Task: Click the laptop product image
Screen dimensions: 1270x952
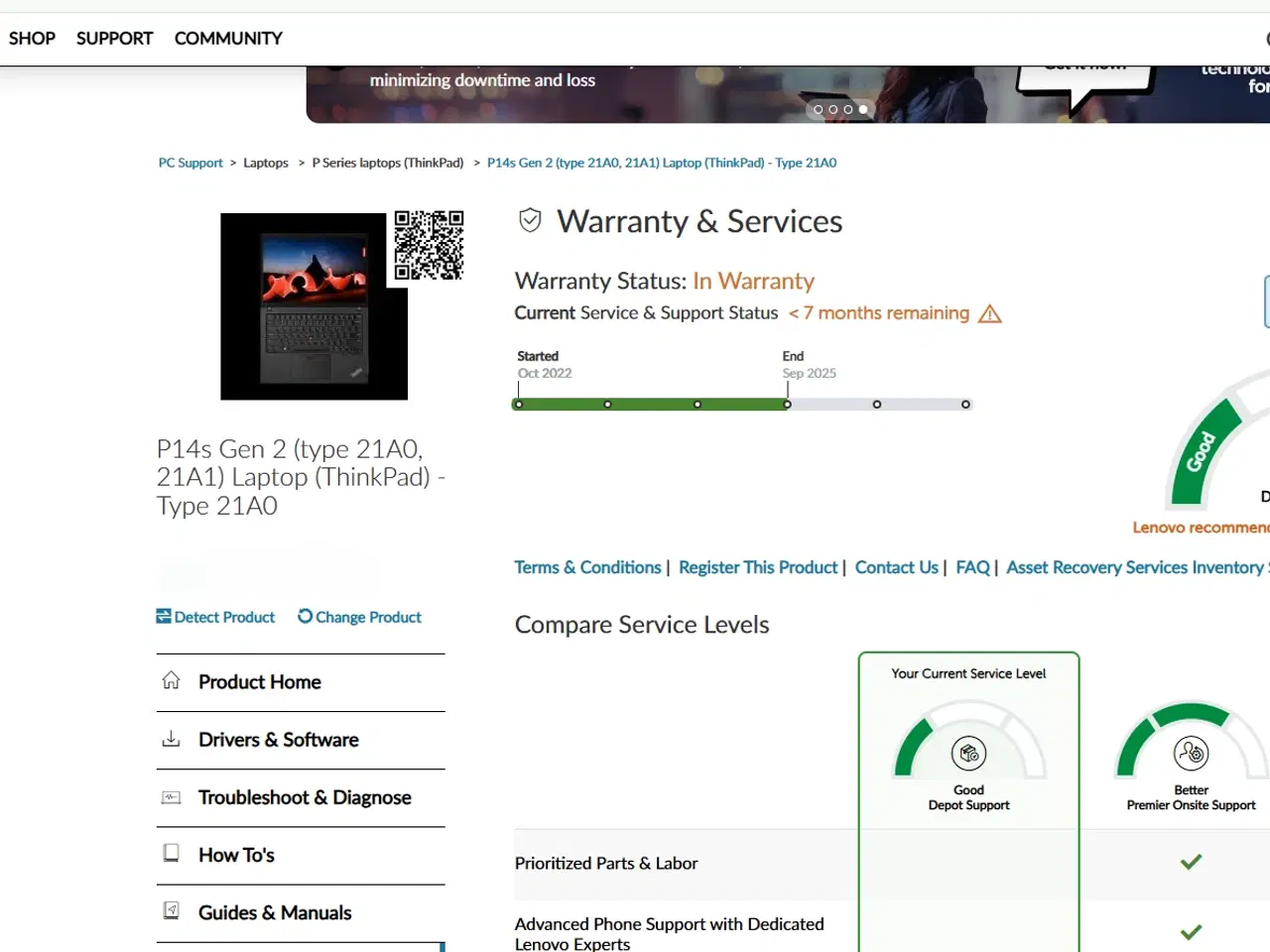Action: [314, 306]
